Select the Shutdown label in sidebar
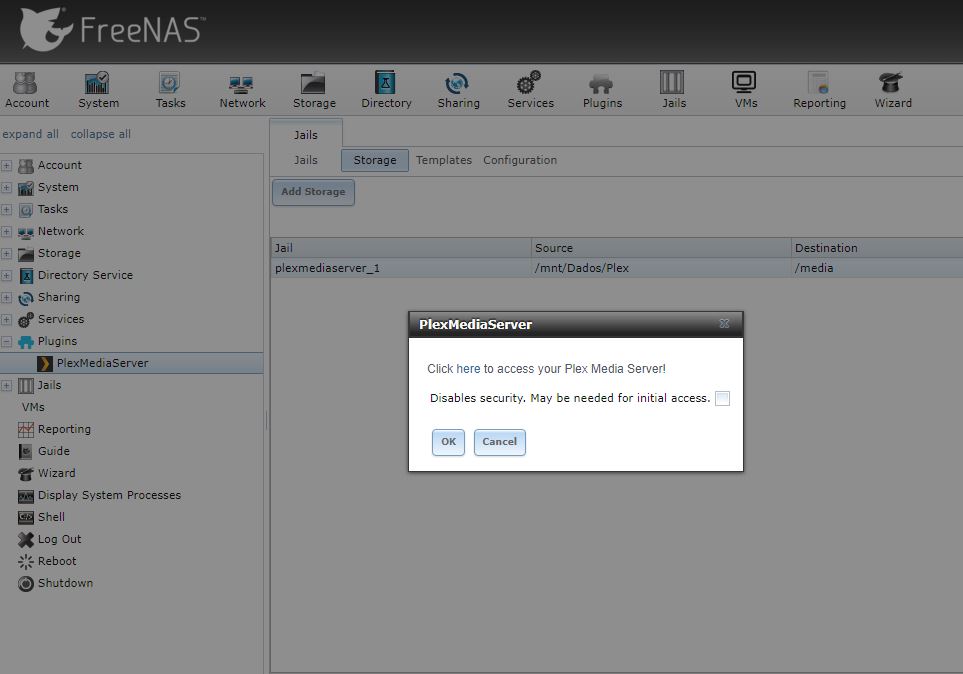This screenshot has width=963, height=674. (x=65, y=583)
